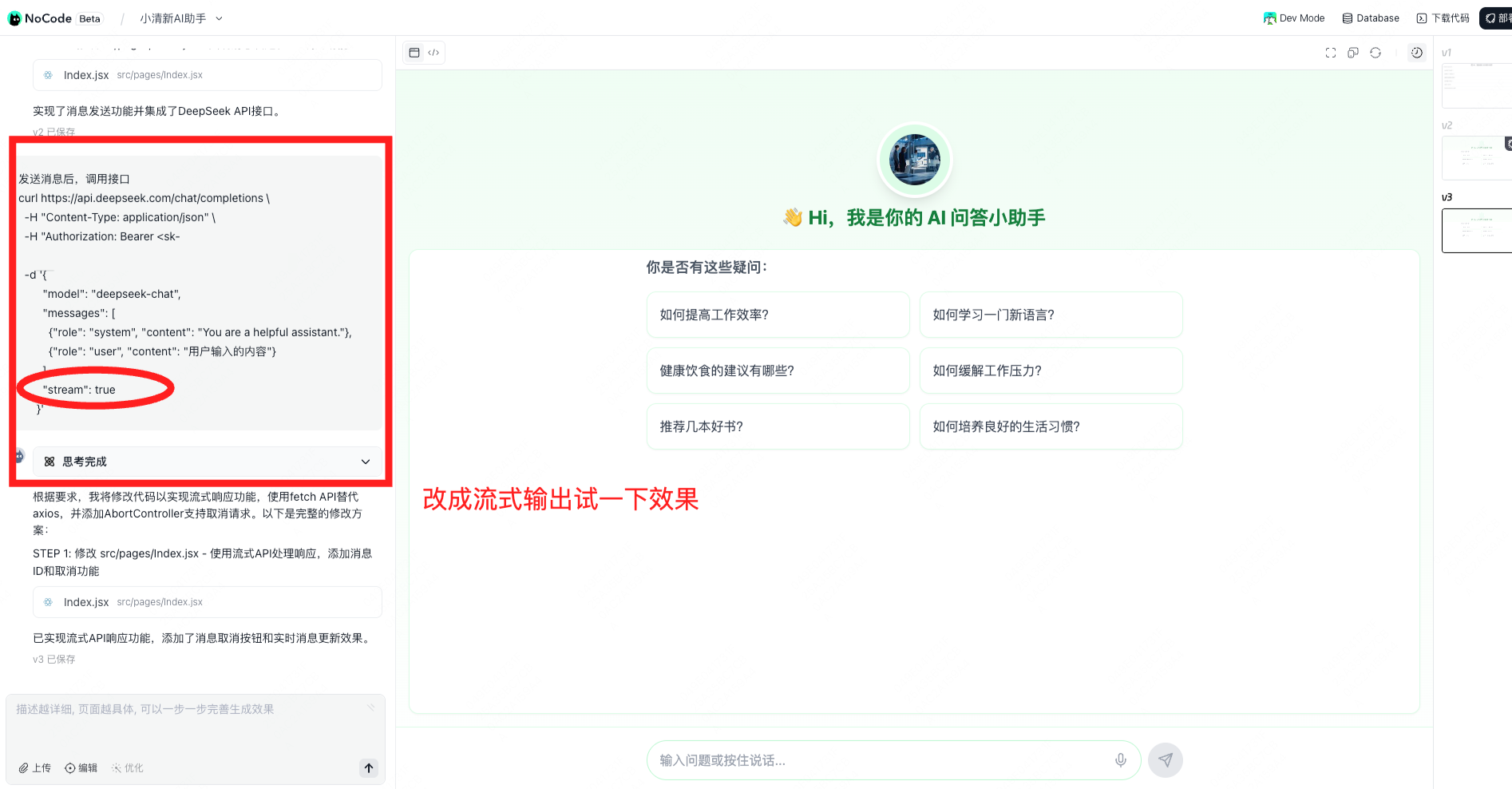
Task: Click the 优化 optimize toggle option
Action: 127,767
